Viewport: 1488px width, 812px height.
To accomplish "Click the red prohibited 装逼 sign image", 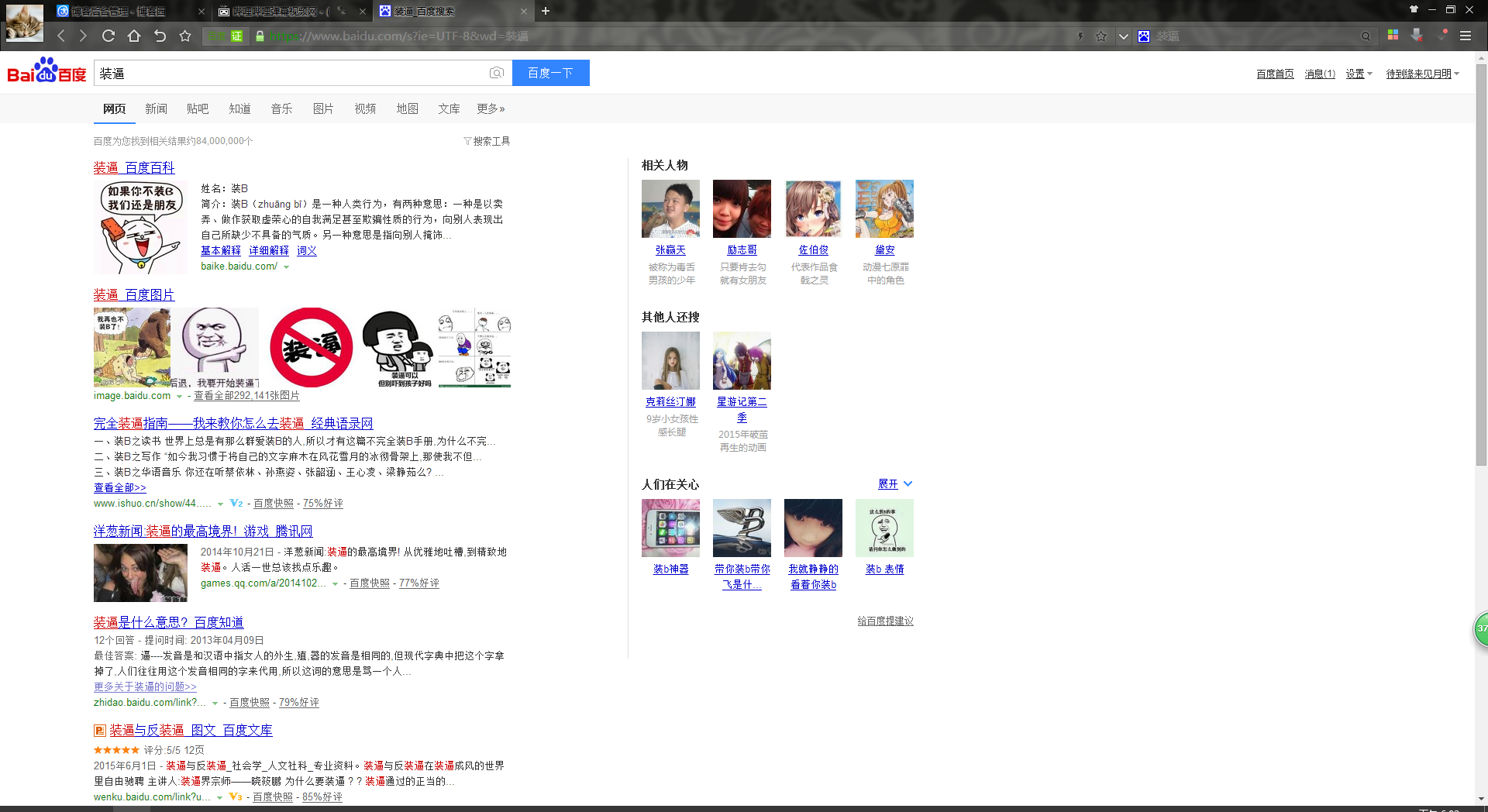I will 312,347.
